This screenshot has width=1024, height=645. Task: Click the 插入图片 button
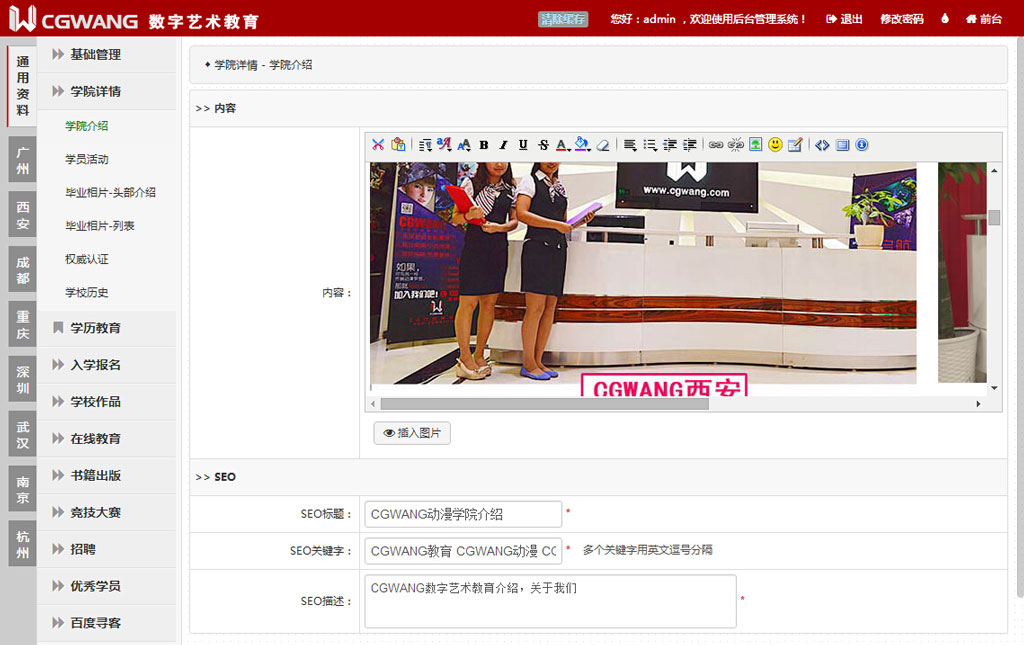coord(412,433)
